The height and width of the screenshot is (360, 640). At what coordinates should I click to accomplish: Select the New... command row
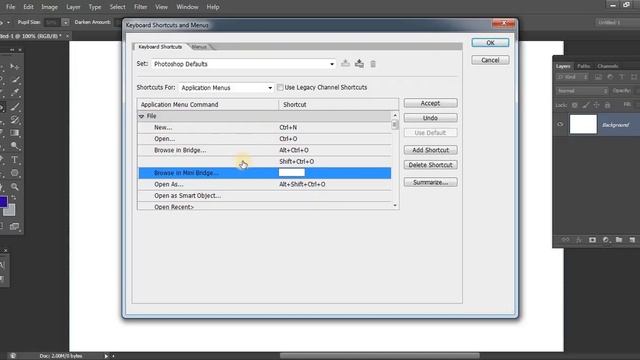pyautogui.click(x=264, y=127)
